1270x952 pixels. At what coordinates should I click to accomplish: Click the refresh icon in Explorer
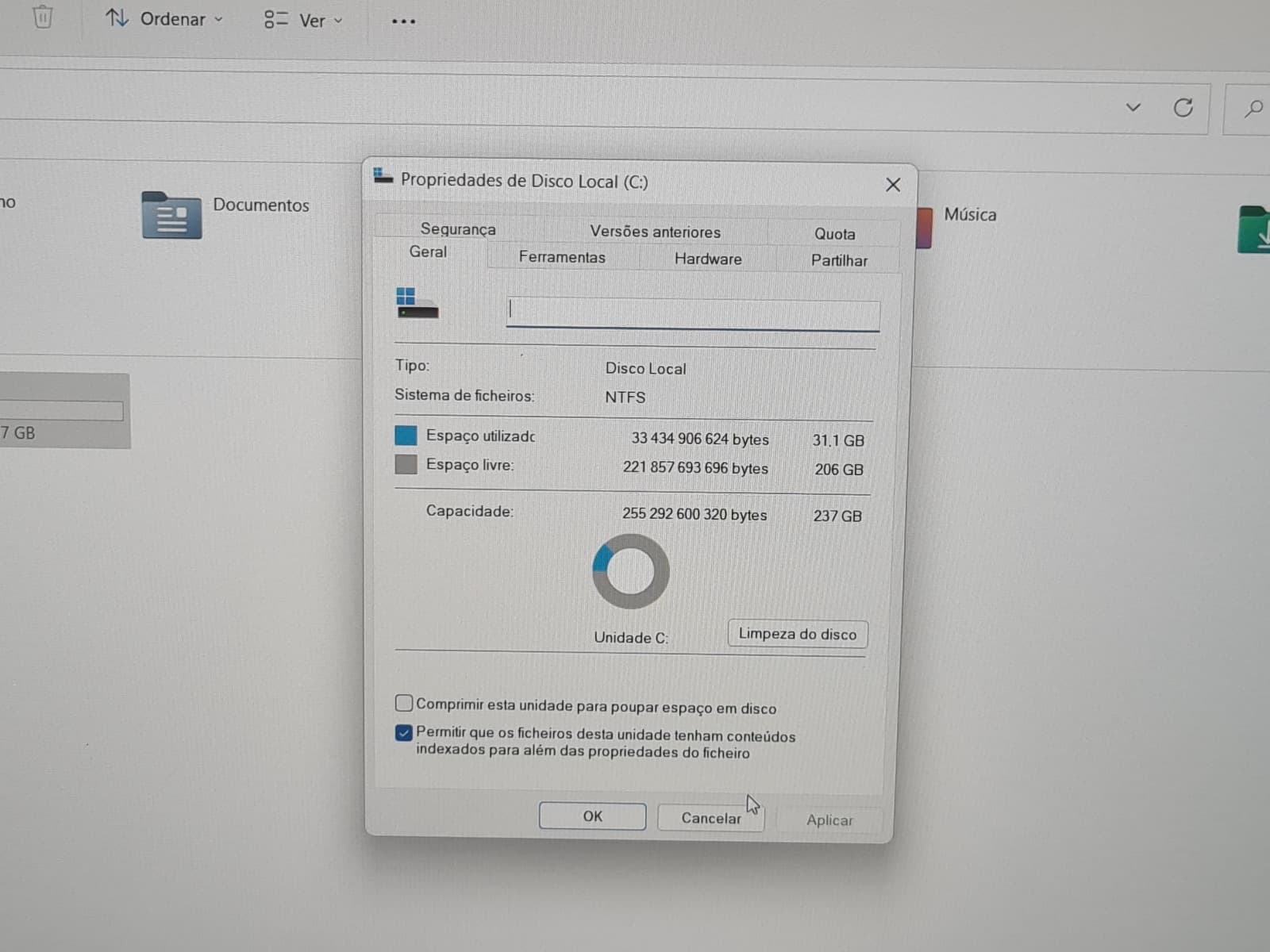click(x=1183, y=107)
